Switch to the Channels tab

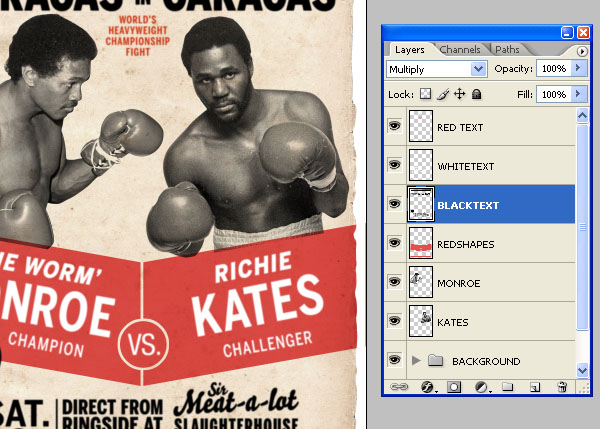pyautogui.click(x=460, y=49)
